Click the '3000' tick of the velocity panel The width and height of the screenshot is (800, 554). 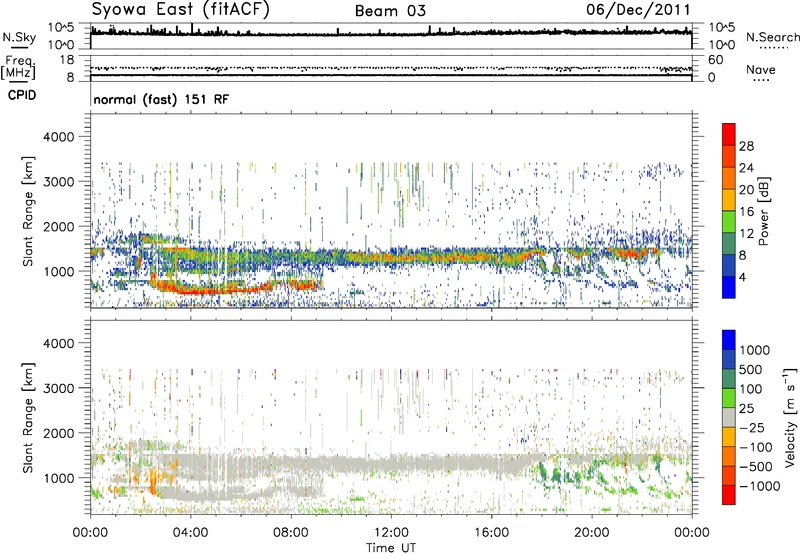[x=58, y=388]
